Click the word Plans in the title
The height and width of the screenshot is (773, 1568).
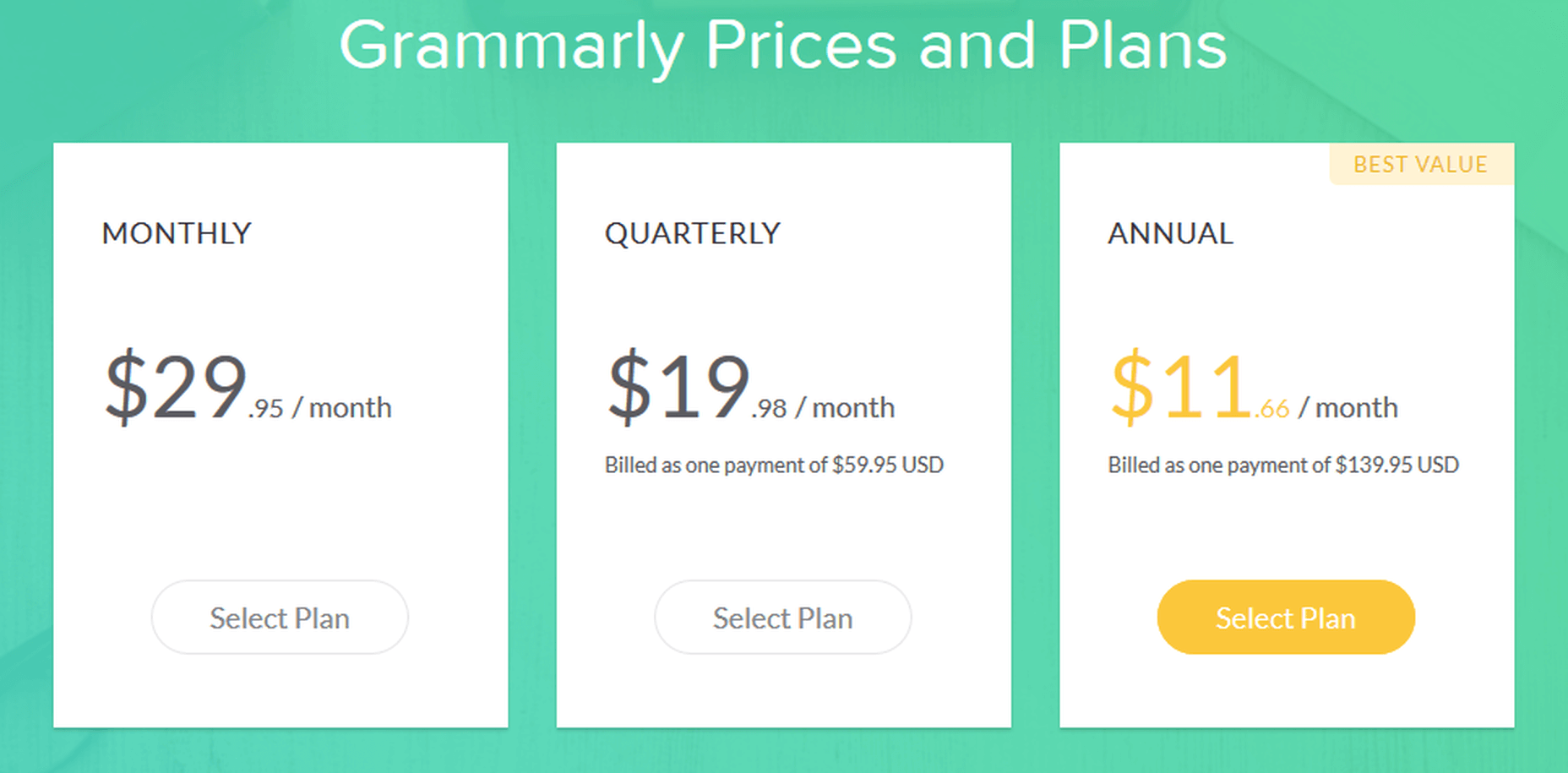[x=1141, y=45]
